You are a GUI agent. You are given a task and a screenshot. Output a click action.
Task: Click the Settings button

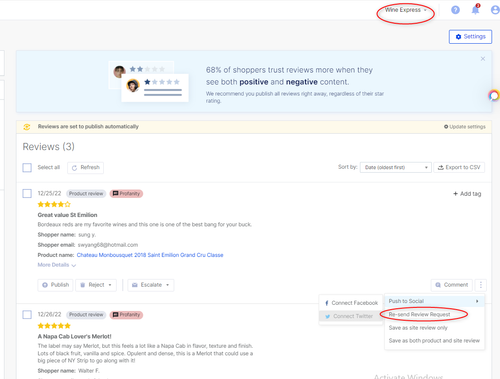[x=470, y=37]
